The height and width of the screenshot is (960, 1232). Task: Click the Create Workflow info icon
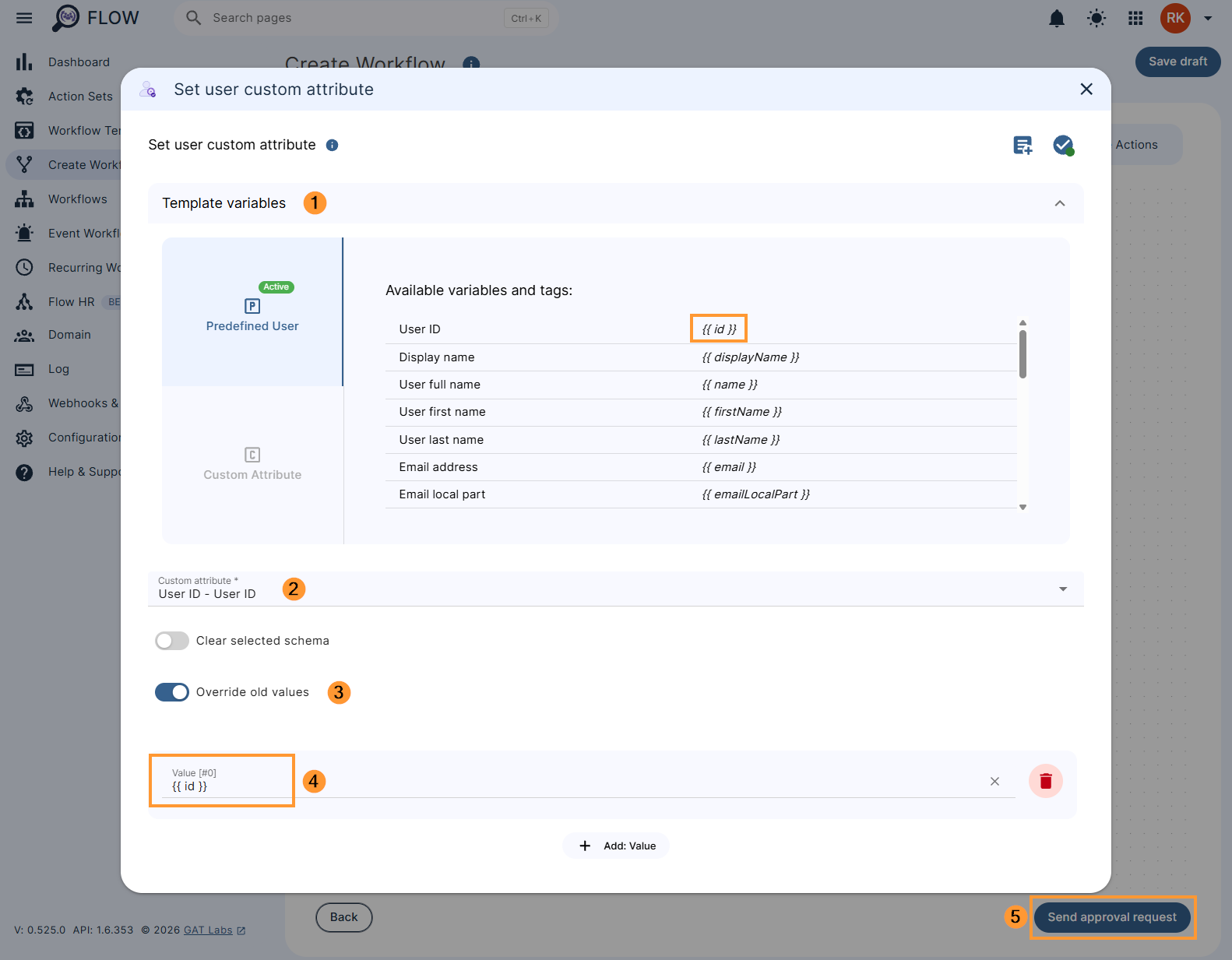tap(471, 63)
